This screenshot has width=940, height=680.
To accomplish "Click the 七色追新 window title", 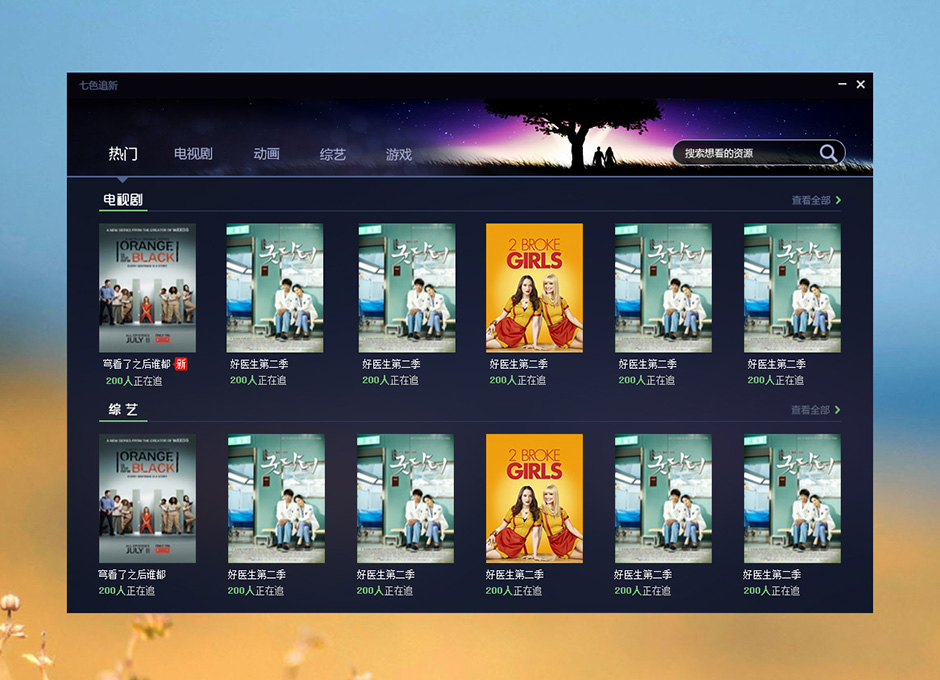I will pyautogui.click(x=98, y=85).
